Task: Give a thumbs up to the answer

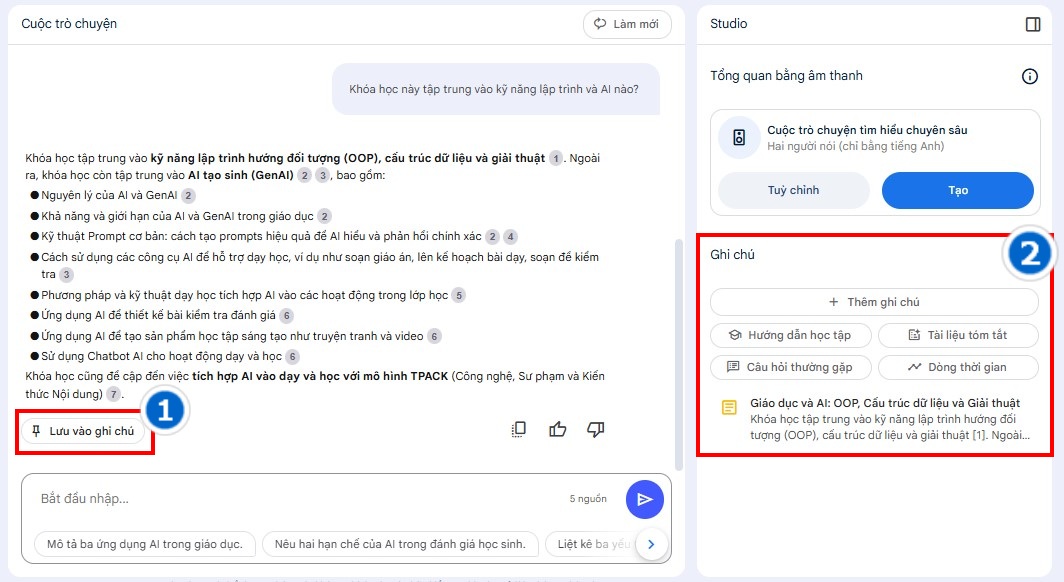Action: point(557,428)
